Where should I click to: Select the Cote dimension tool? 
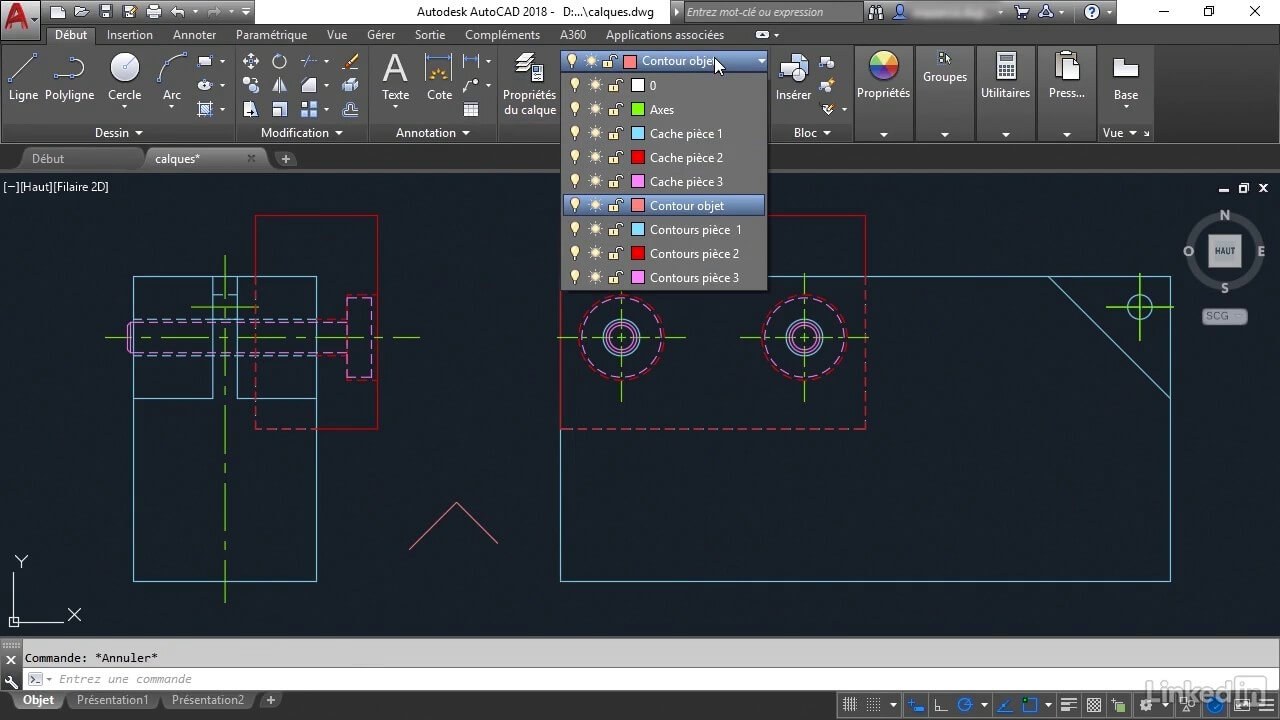(439, 77)
